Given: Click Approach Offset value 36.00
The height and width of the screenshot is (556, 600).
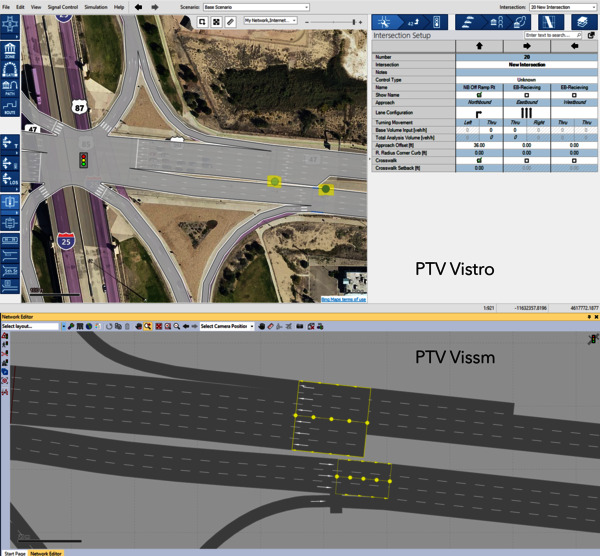Looking at the screenshot, I should pos(479,145).
